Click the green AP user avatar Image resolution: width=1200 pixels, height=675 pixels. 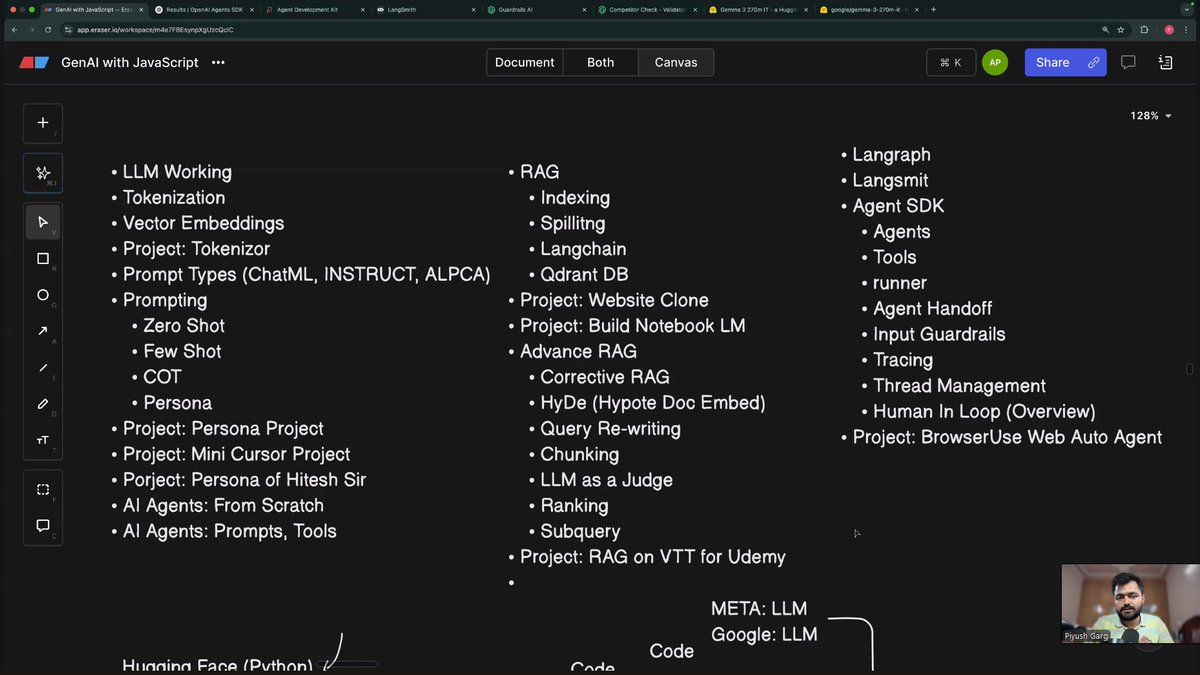(995, 62)
